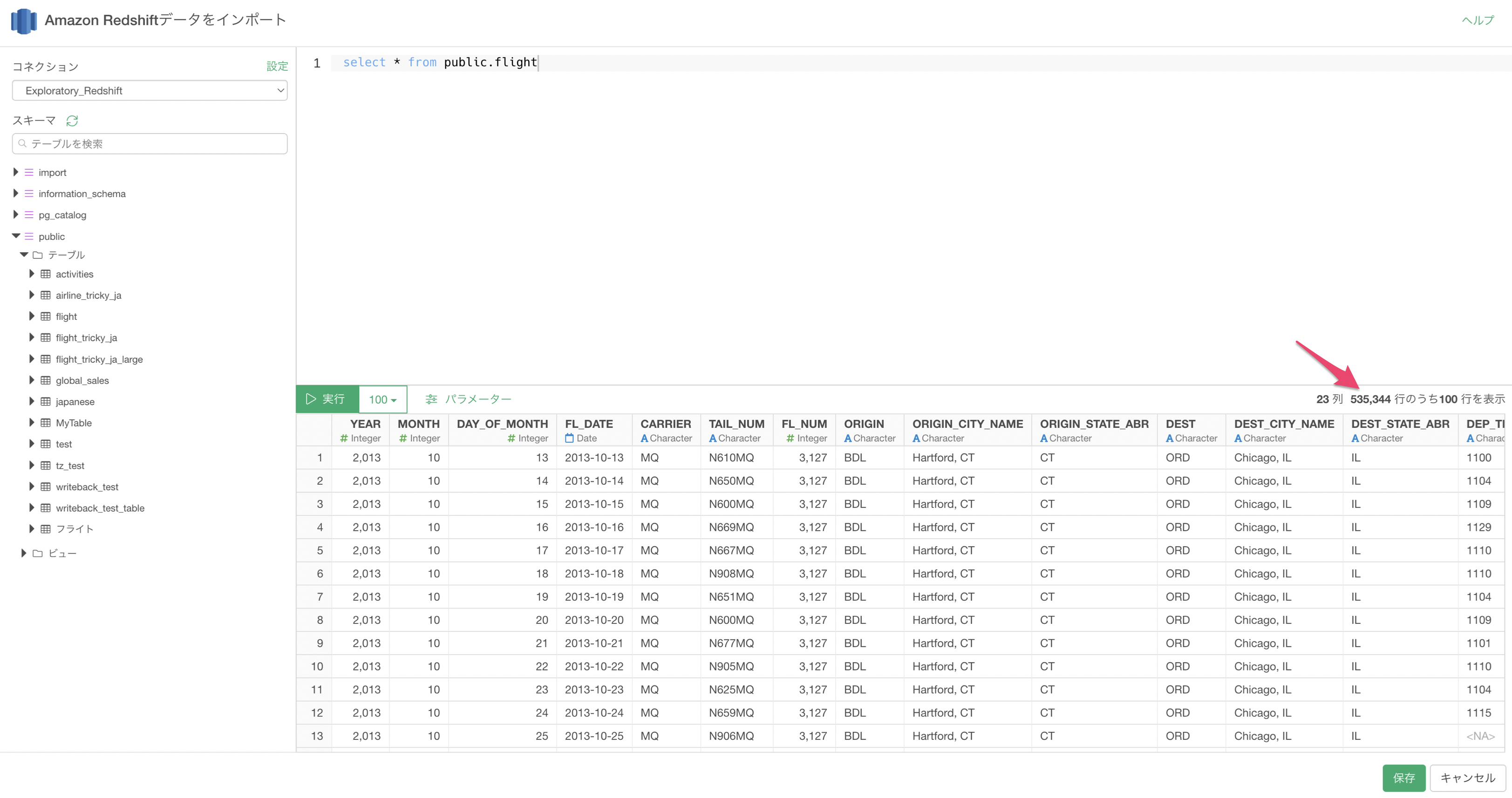
Task: Click the activities table icon
Action: tap(46, 274)
